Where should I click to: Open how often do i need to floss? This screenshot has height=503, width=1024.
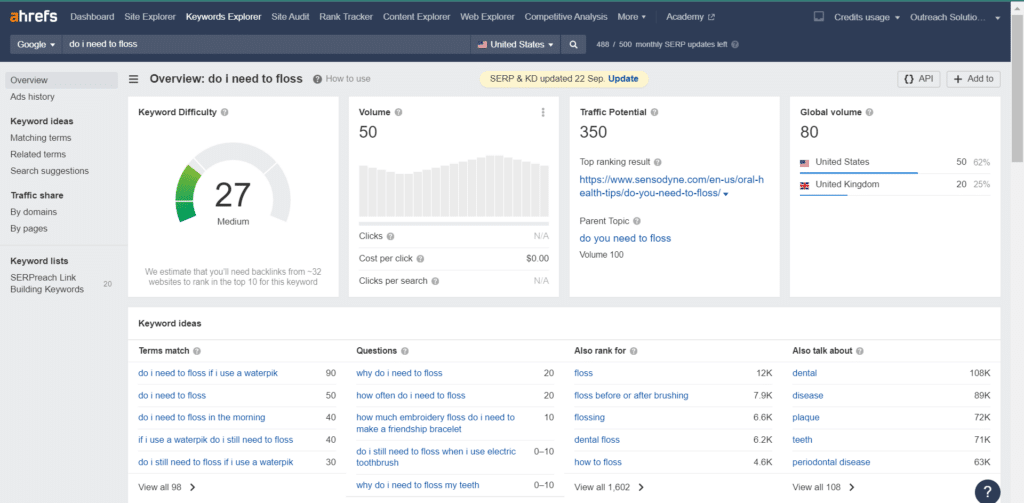411,395
